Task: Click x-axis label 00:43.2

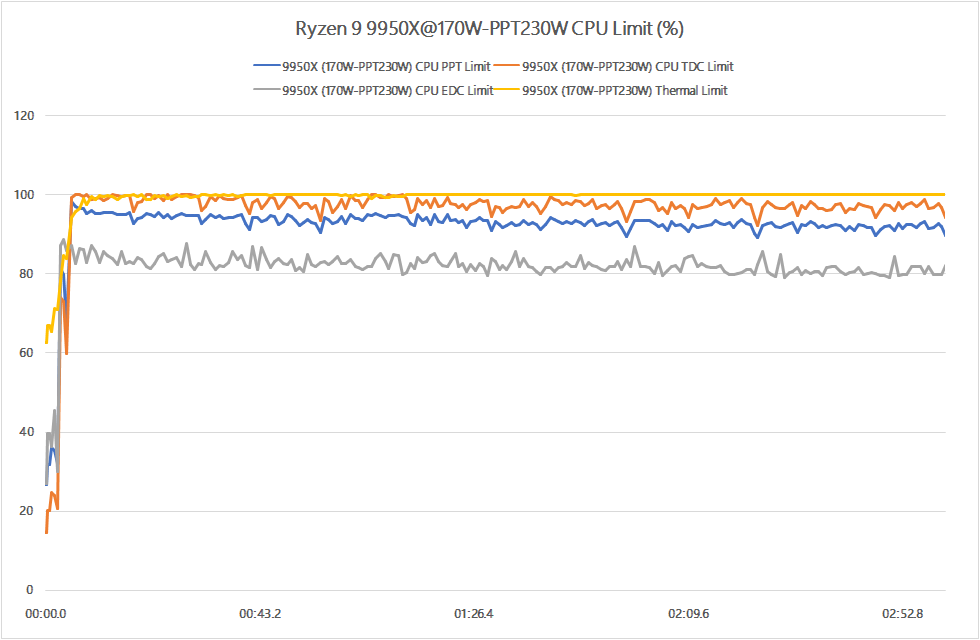Action: (260, 614)
